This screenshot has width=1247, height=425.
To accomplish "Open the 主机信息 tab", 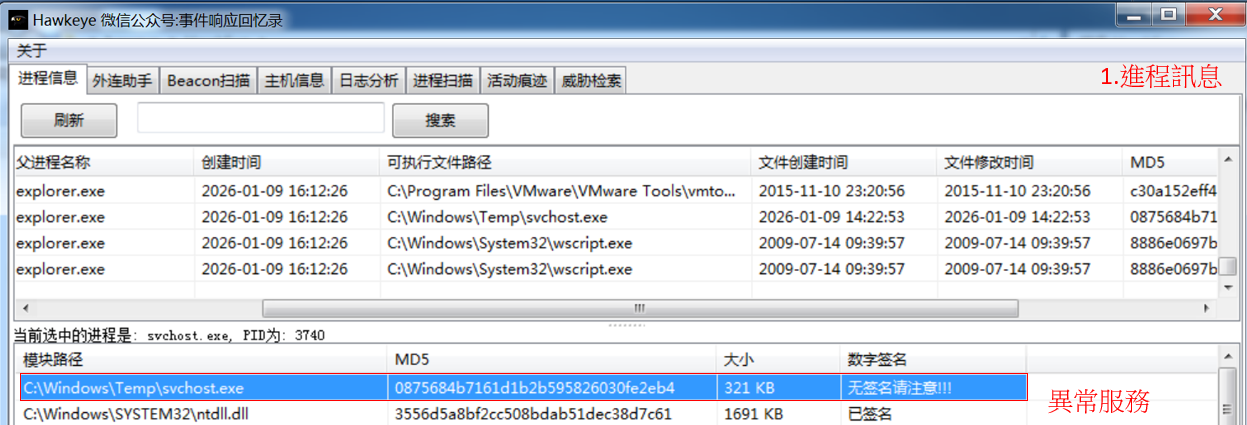I will pyautogui.click(x=294, y=81).
